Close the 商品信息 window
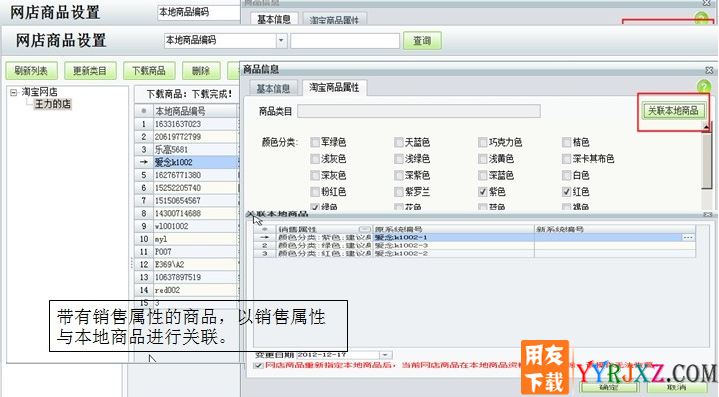The height and width of the screenshot is (397, 719). pyautogui.click(x=709, y=70)
